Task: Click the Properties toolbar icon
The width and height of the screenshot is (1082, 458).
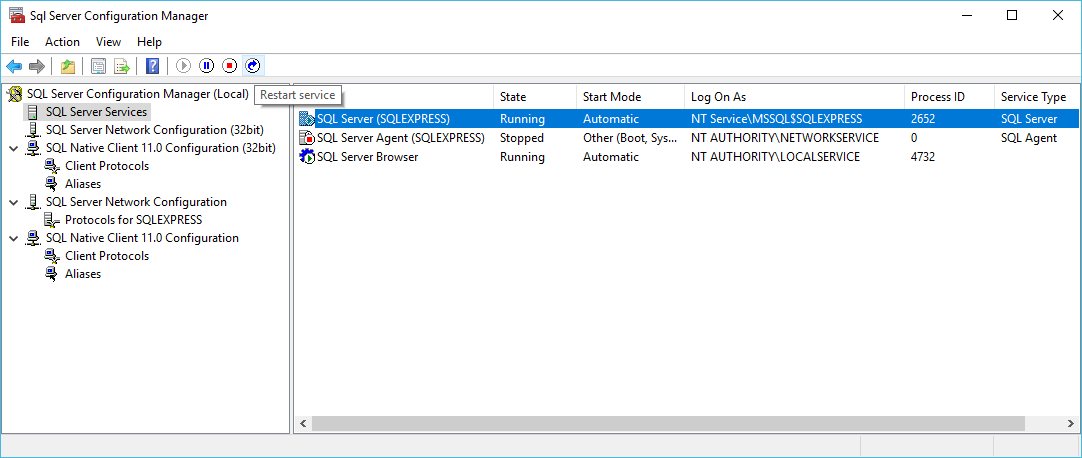Action: pos(99,66)
